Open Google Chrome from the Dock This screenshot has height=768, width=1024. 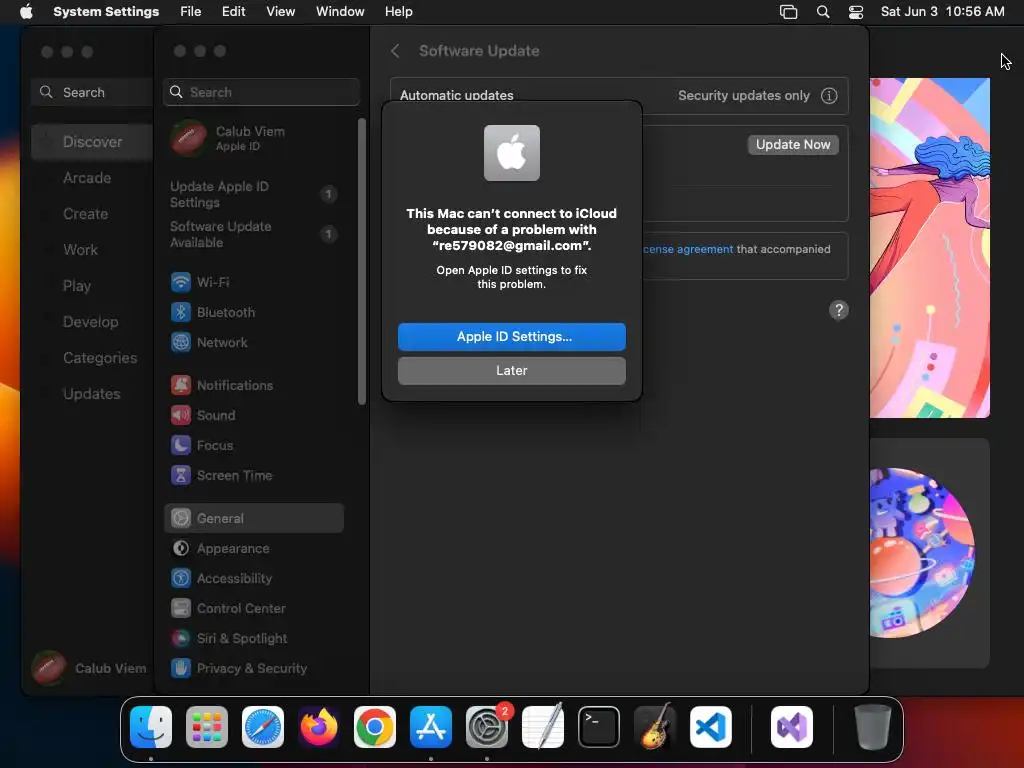coord(375,727)
